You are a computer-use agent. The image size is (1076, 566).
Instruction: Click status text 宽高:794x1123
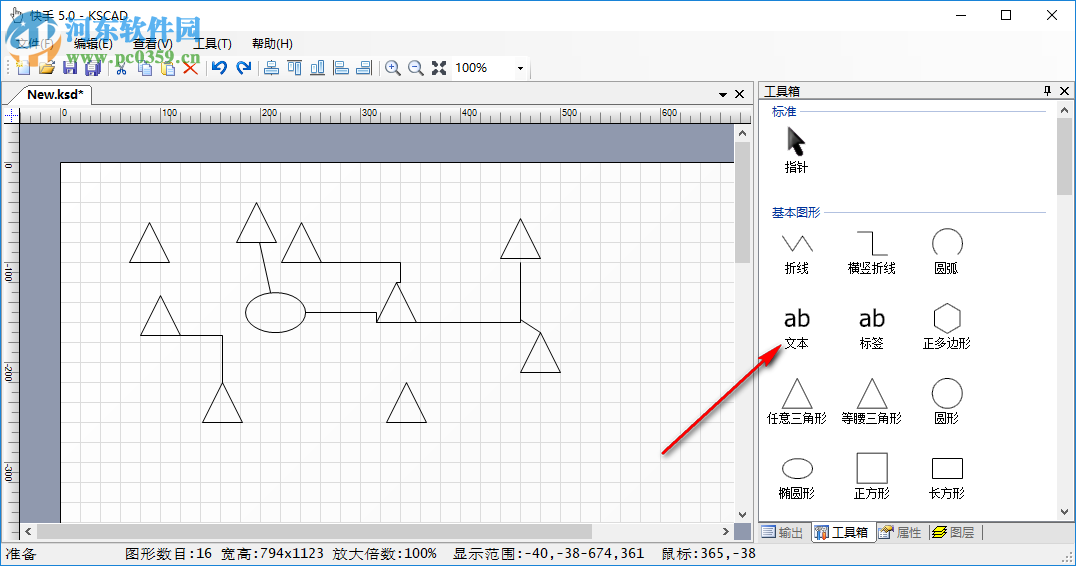coord(272,554)
